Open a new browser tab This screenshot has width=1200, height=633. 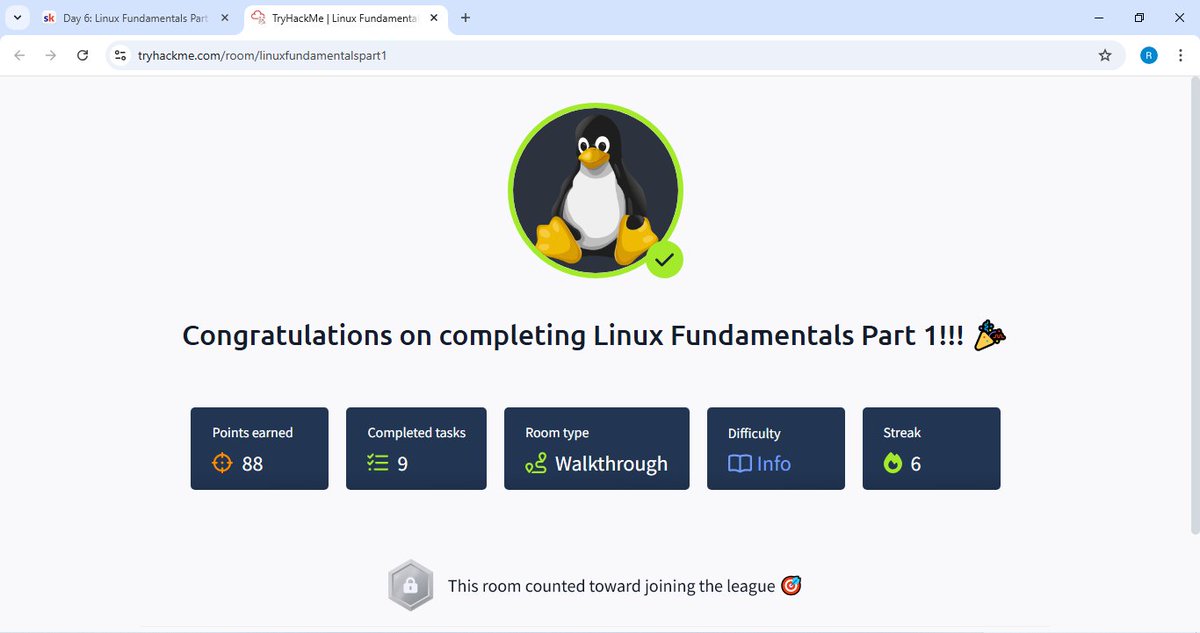pos(465,18)
